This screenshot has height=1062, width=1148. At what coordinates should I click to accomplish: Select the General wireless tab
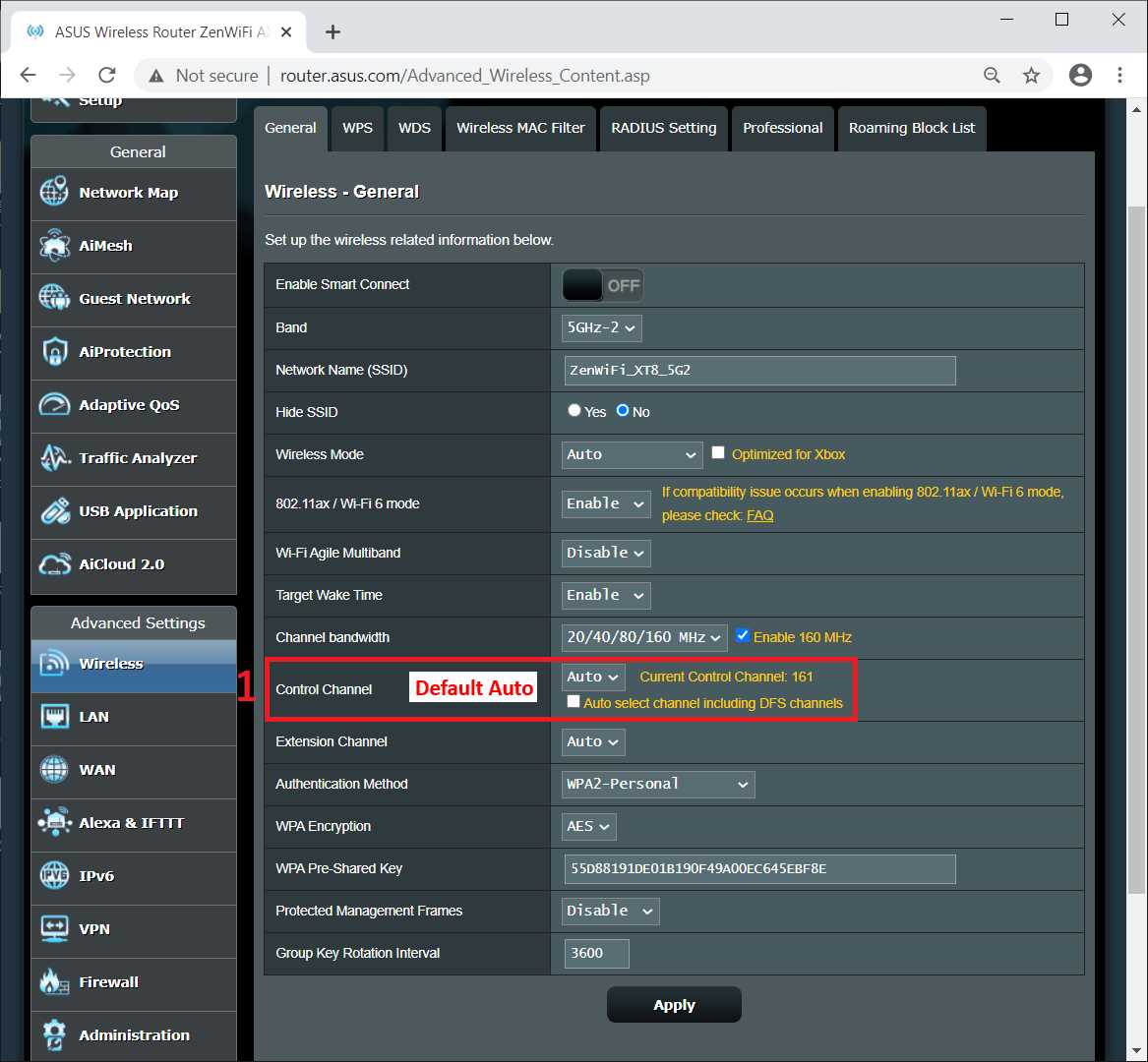pos(290,128)
